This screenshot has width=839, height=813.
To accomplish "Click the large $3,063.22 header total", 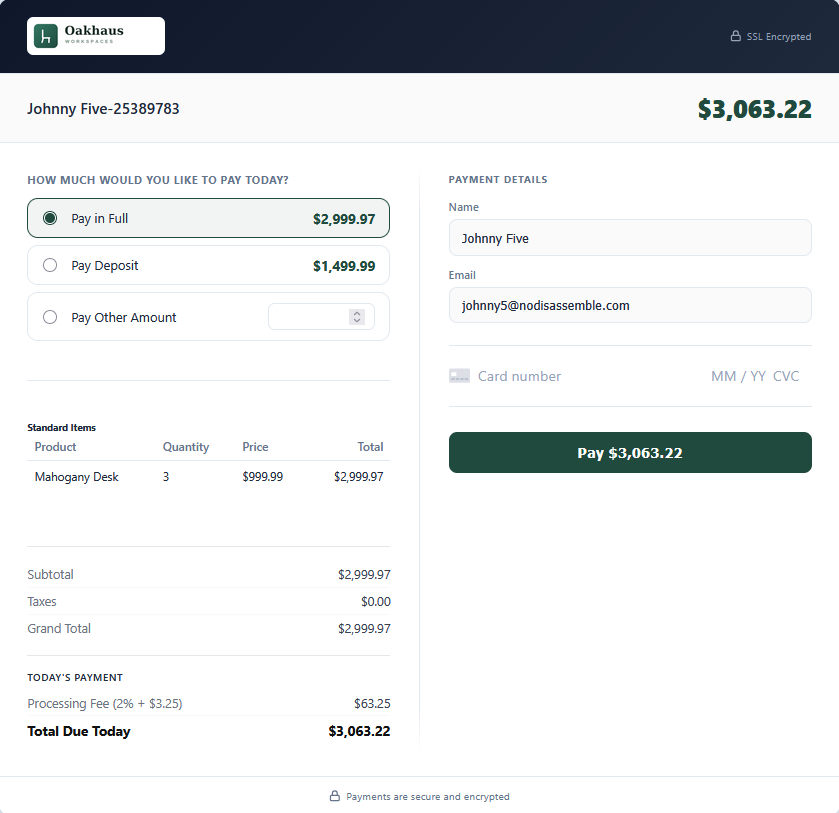I will tap(754, 109).
